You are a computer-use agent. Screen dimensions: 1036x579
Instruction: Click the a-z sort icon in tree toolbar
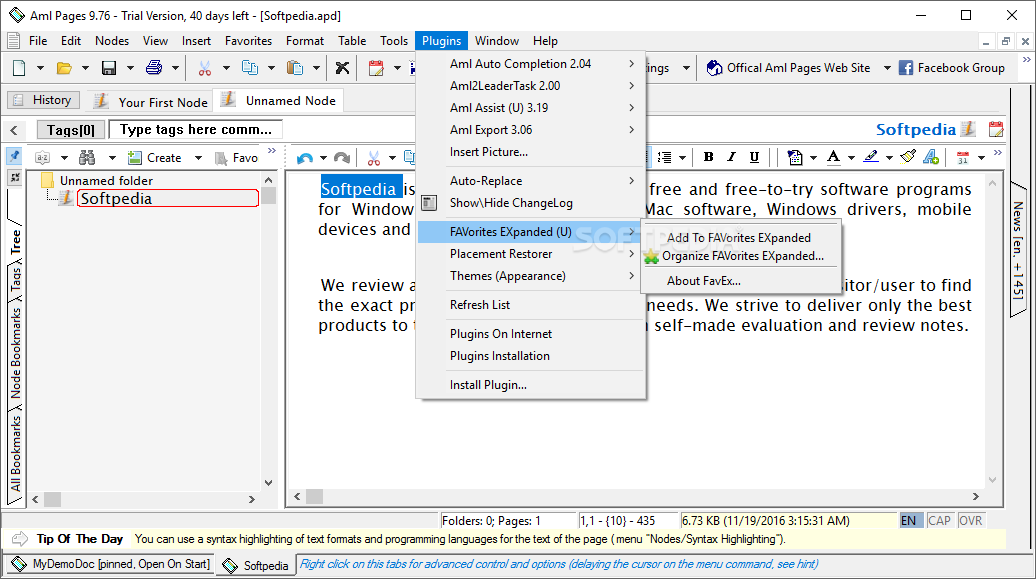(43, 157)
